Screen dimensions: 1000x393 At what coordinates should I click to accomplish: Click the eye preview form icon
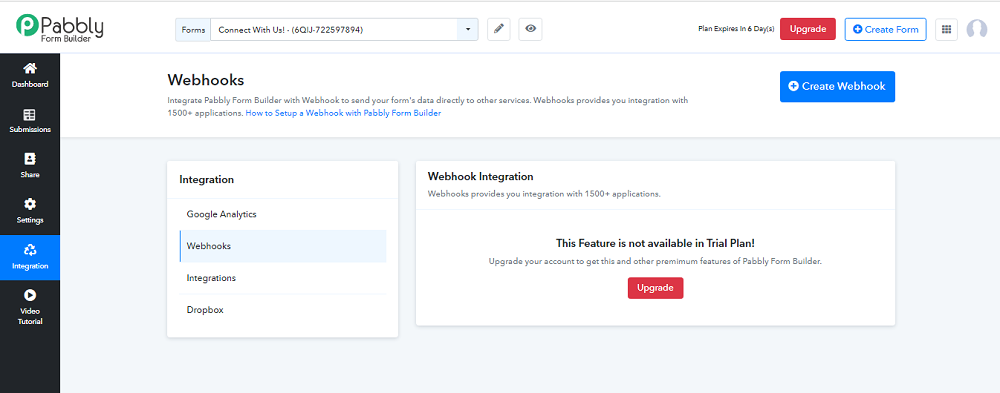click(531, 29)
